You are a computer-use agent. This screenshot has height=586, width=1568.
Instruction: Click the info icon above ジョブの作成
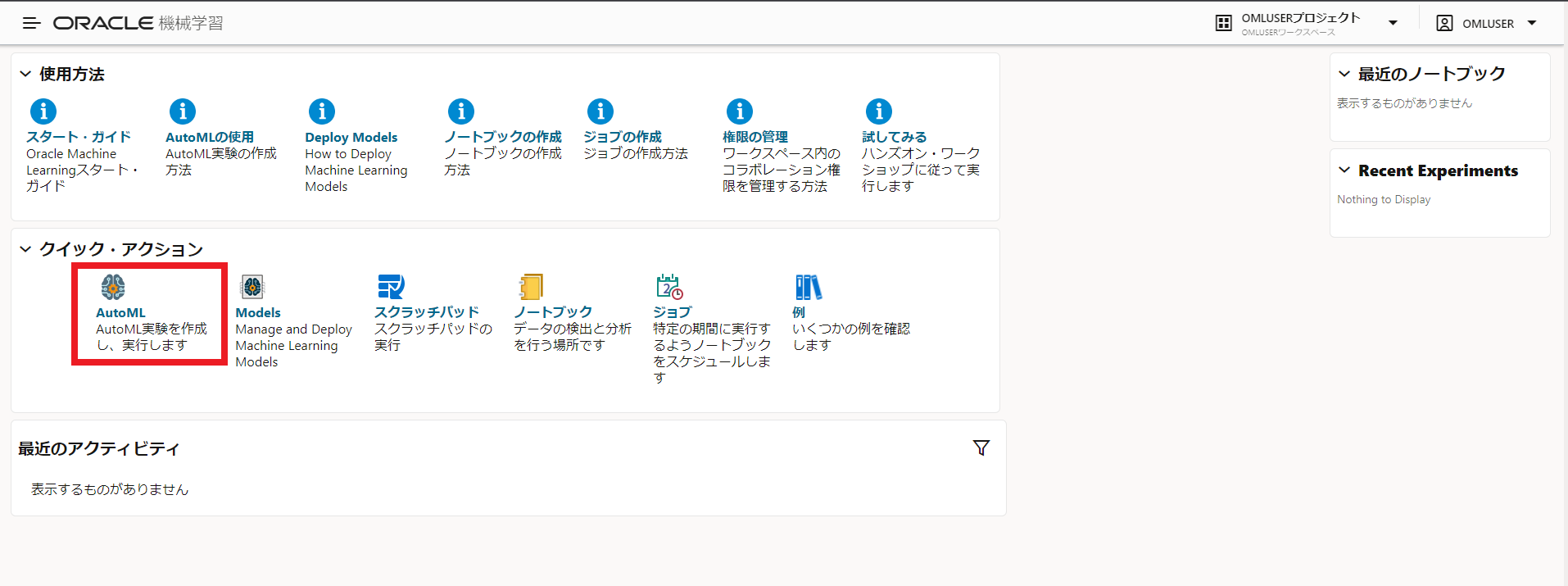(600, 111)
